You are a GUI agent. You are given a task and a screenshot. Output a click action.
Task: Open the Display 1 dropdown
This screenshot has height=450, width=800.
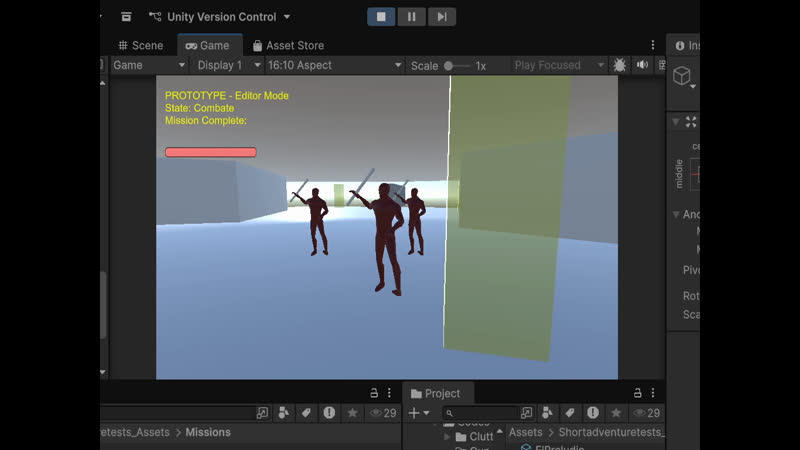tap(227, 65)
